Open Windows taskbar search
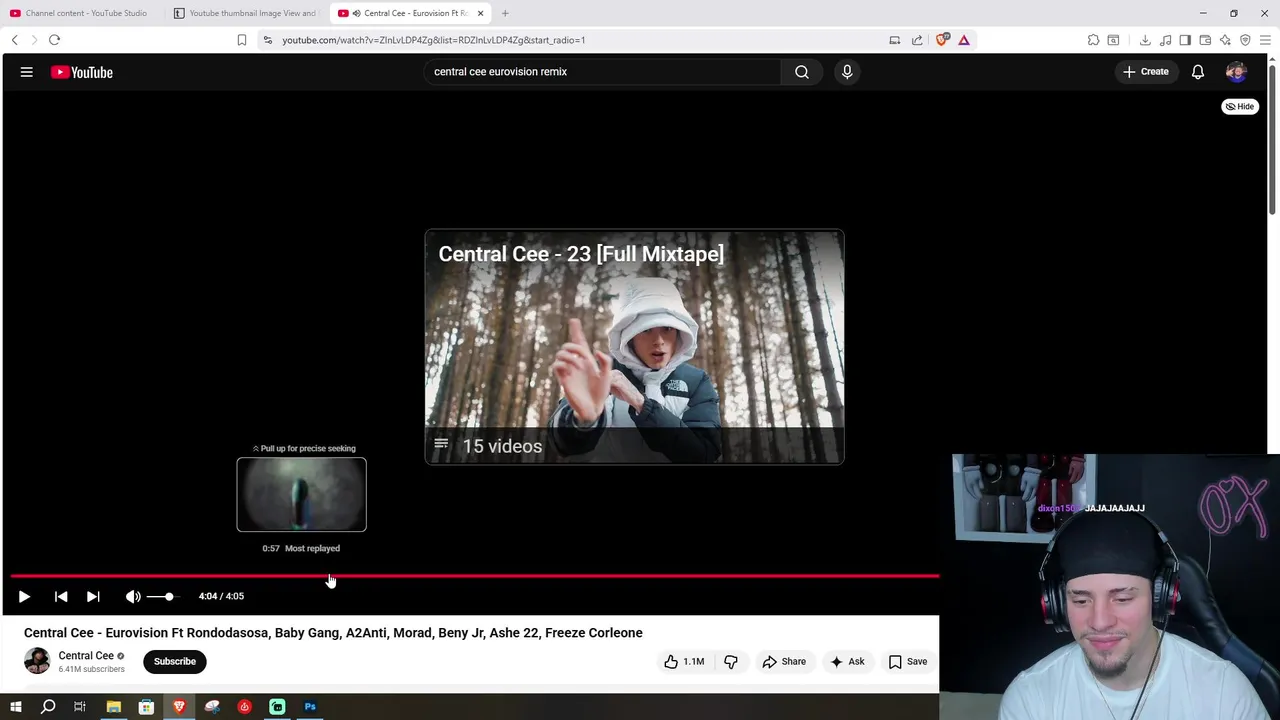The height and width of the screenshot is (720, 1280). click(48, 707)
